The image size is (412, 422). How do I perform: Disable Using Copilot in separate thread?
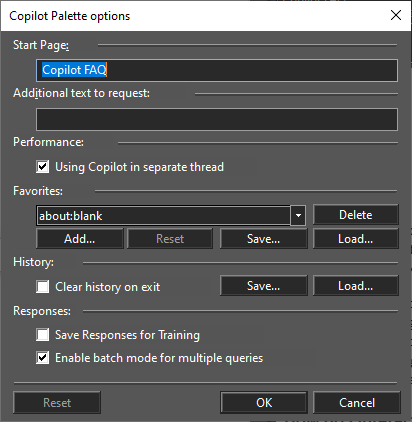pos(43,167)
